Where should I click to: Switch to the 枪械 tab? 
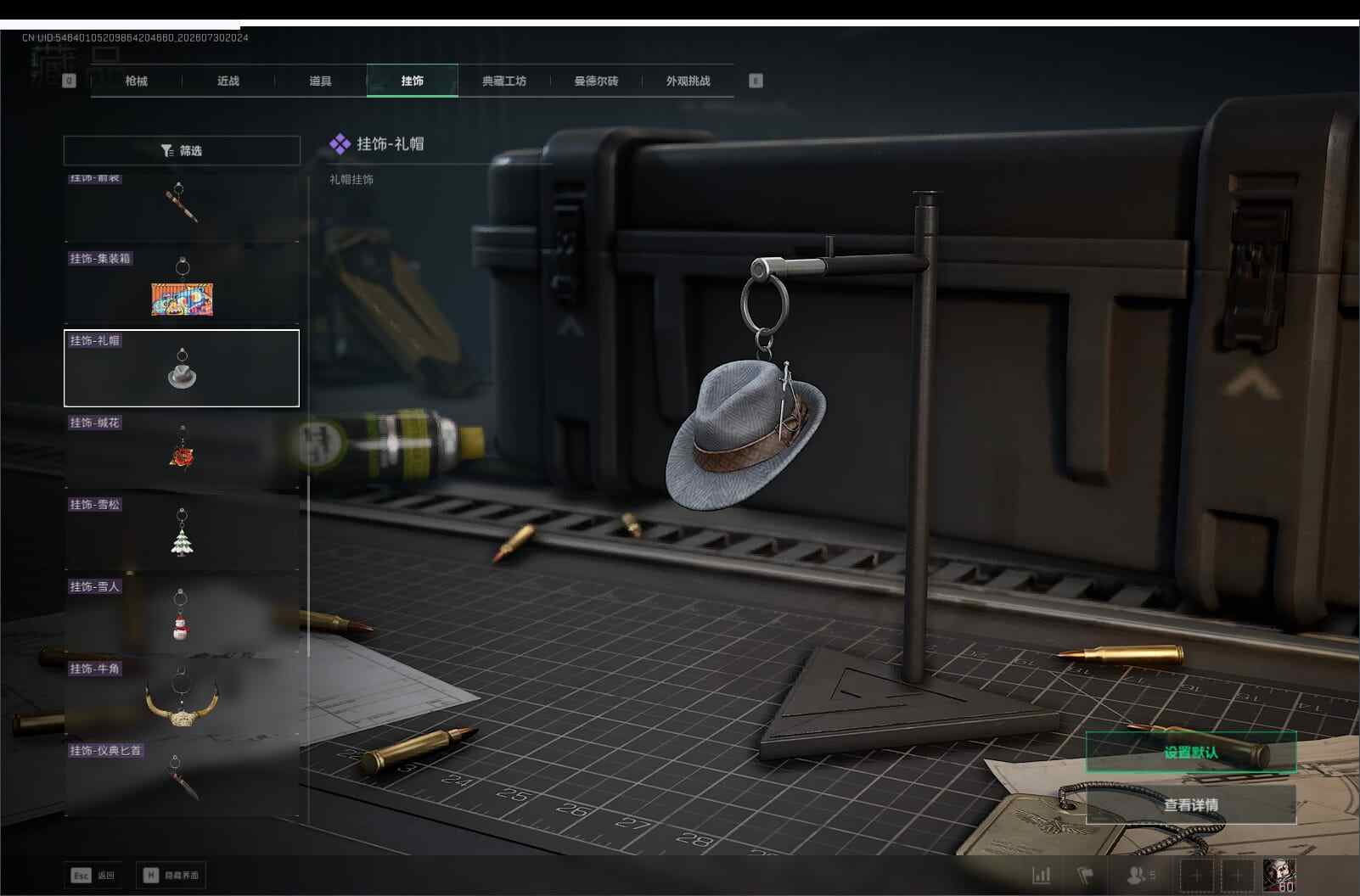pyautogui.click(x=136, y=81)
